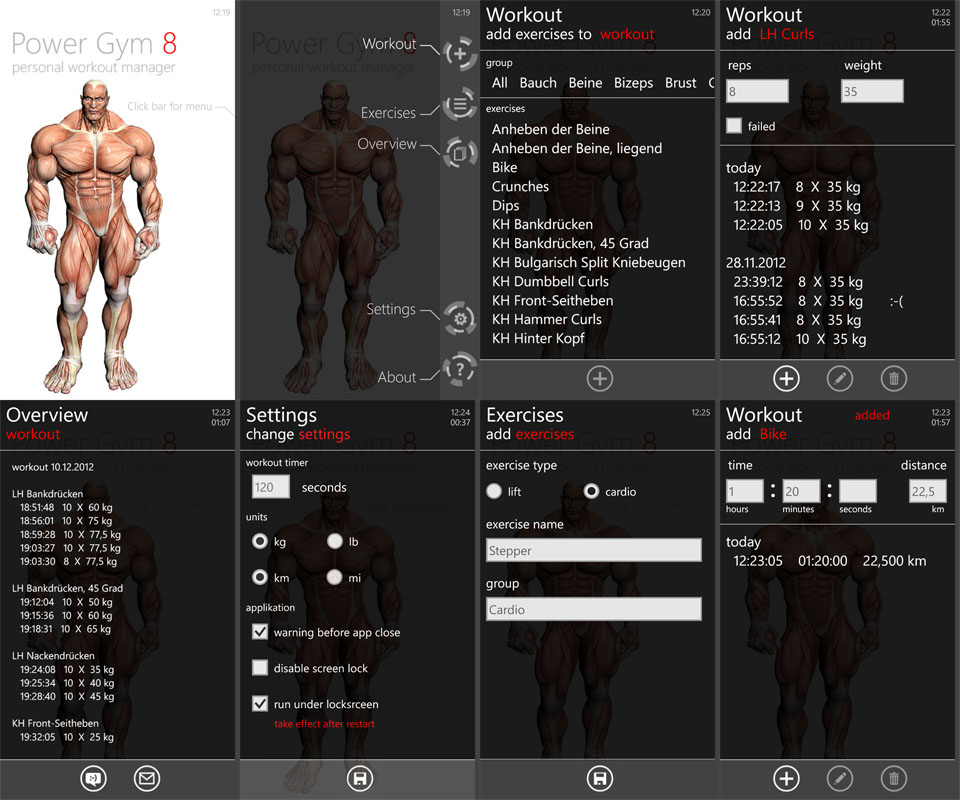Select lb unit radio button
Screen dimensions: 960x800
pyautogui.click(x=334, y=541)
